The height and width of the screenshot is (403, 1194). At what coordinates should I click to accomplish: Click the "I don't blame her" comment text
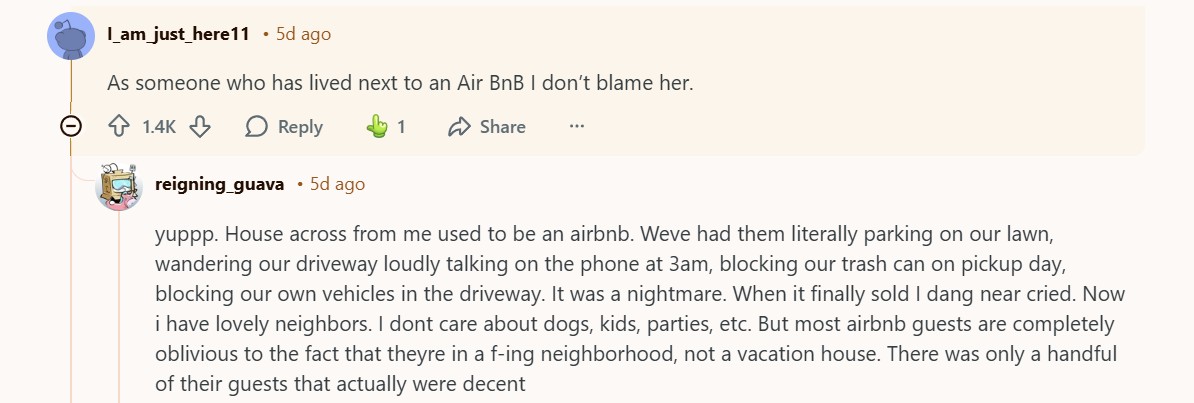tap(400, 84)
